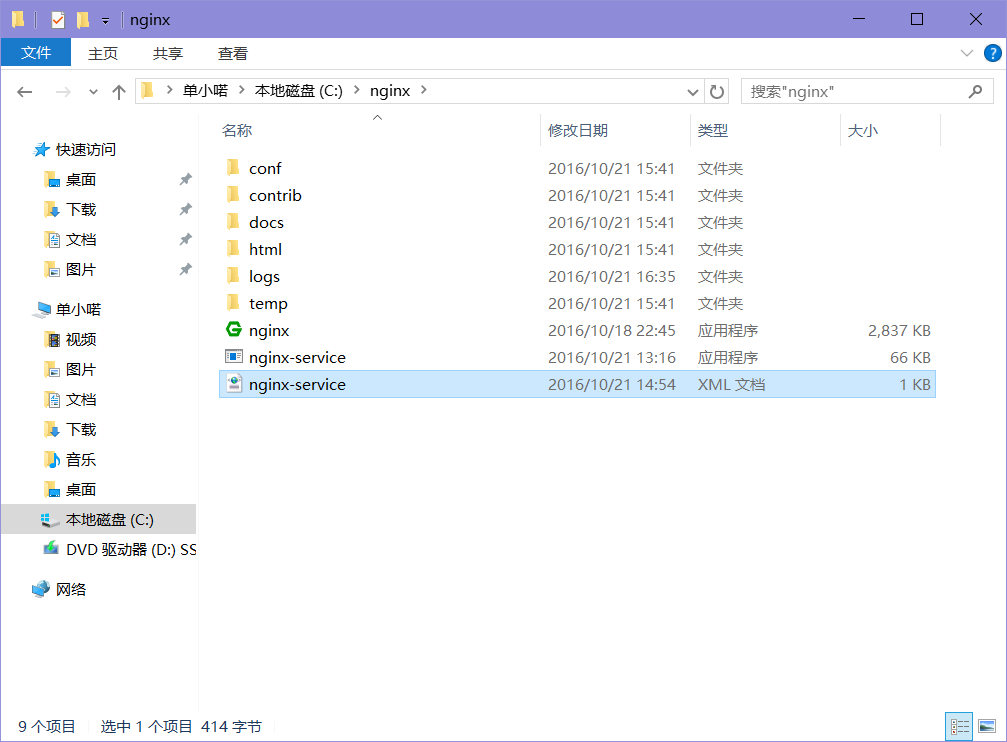The height and width of the screenshot is (742, 1007).
Task: Expand the ribbon with chevron
Action: [x=967, y=53]
